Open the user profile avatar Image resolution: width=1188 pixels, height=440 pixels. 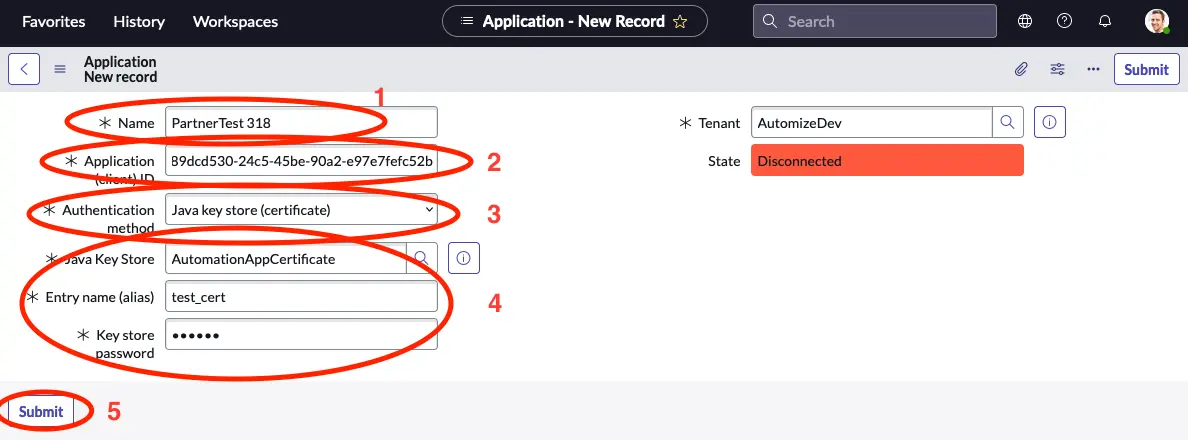click(x=1157, y=21)
